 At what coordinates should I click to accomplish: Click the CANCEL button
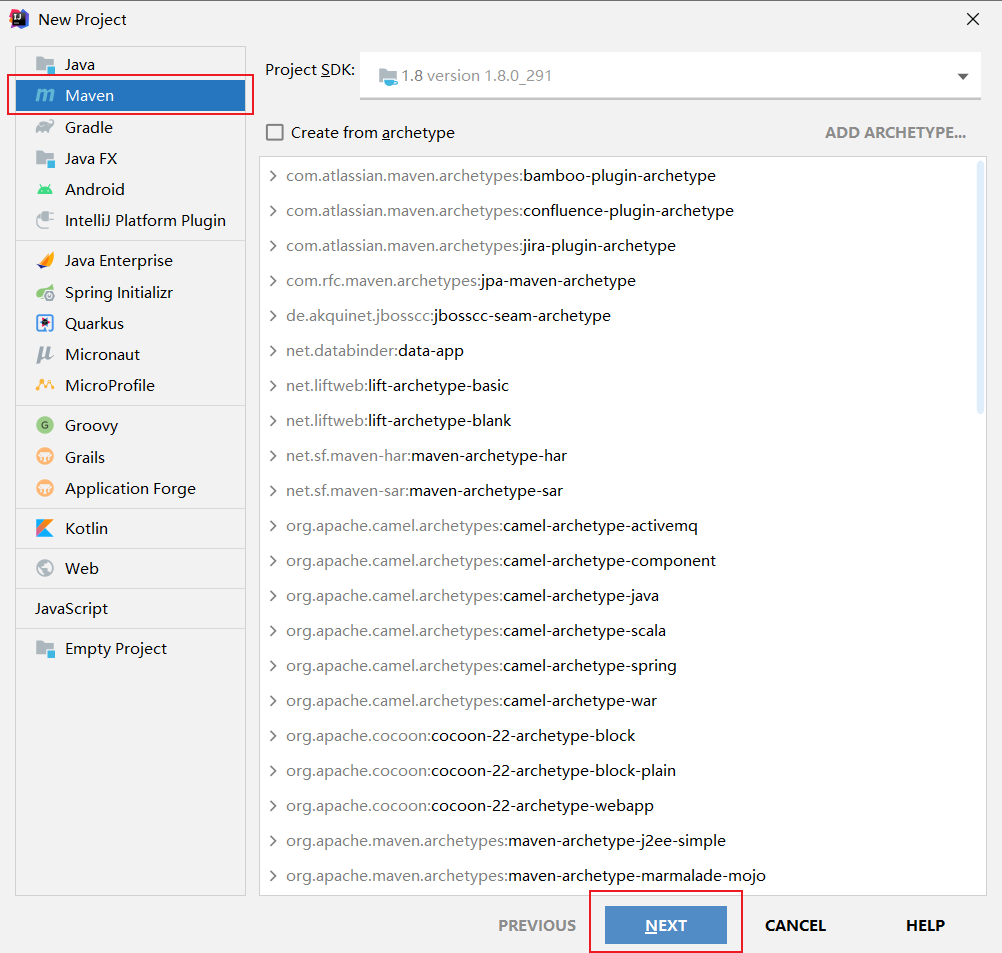coord(796,925)
